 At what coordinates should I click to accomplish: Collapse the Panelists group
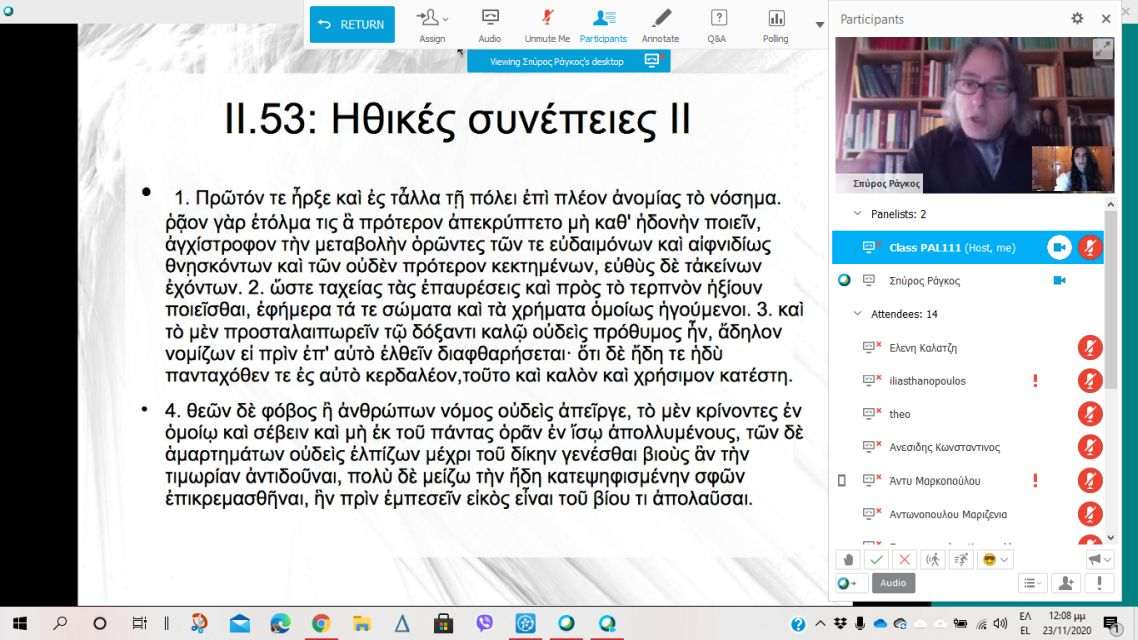[x=856, y=214]
